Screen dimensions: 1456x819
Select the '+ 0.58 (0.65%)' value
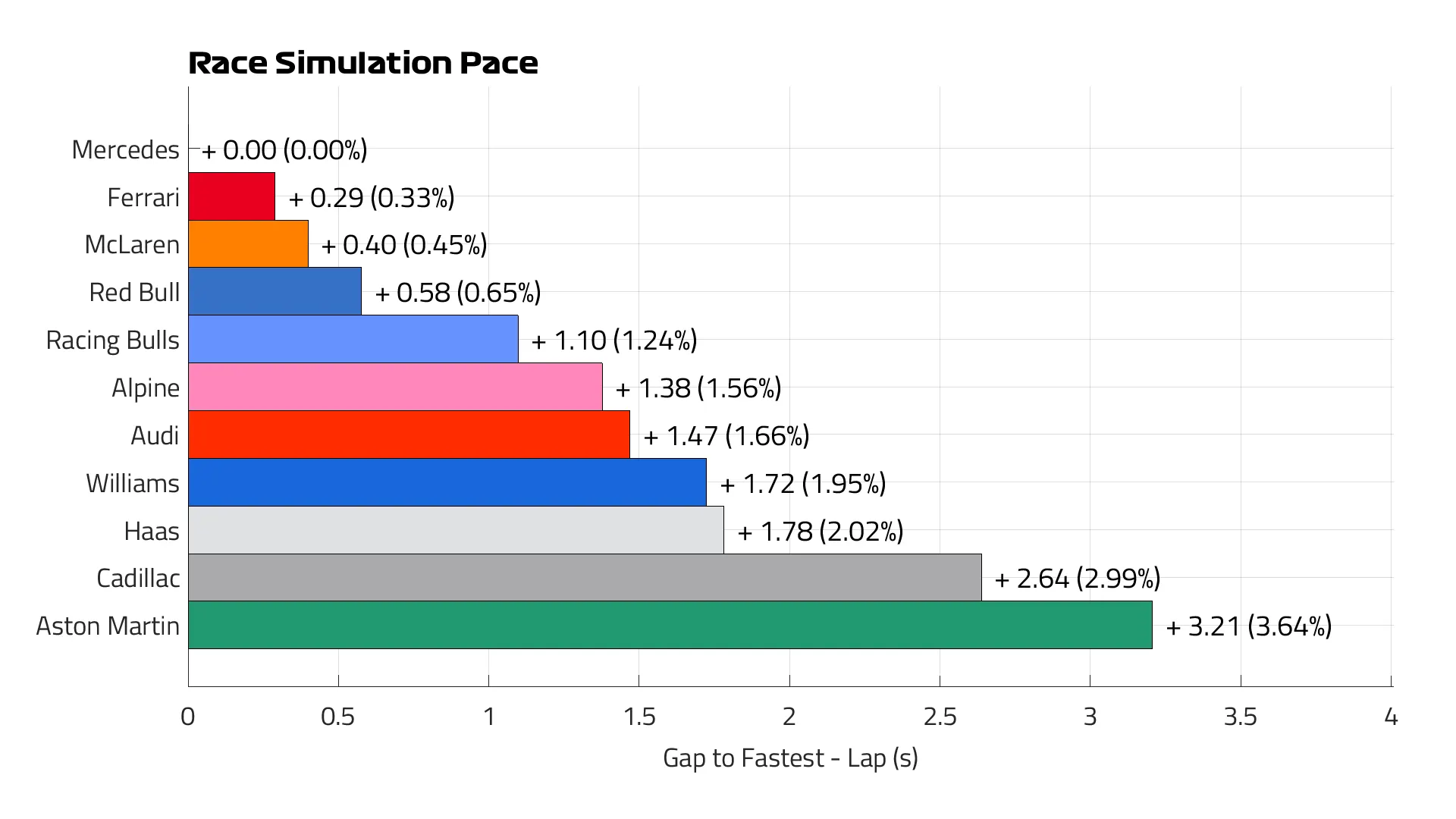458,293
